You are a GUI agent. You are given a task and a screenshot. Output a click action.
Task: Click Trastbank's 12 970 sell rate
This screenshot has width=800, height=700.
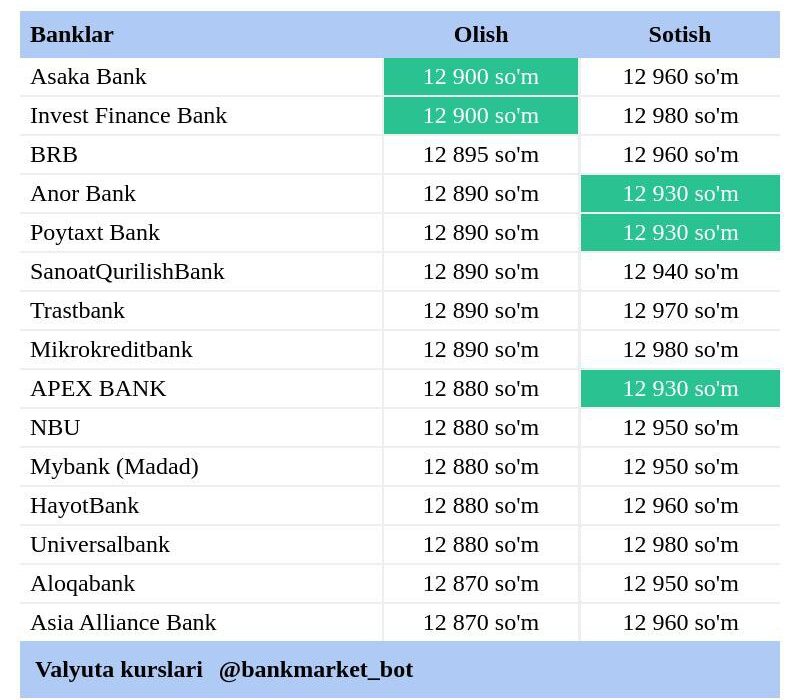click(x=680, y=311)
